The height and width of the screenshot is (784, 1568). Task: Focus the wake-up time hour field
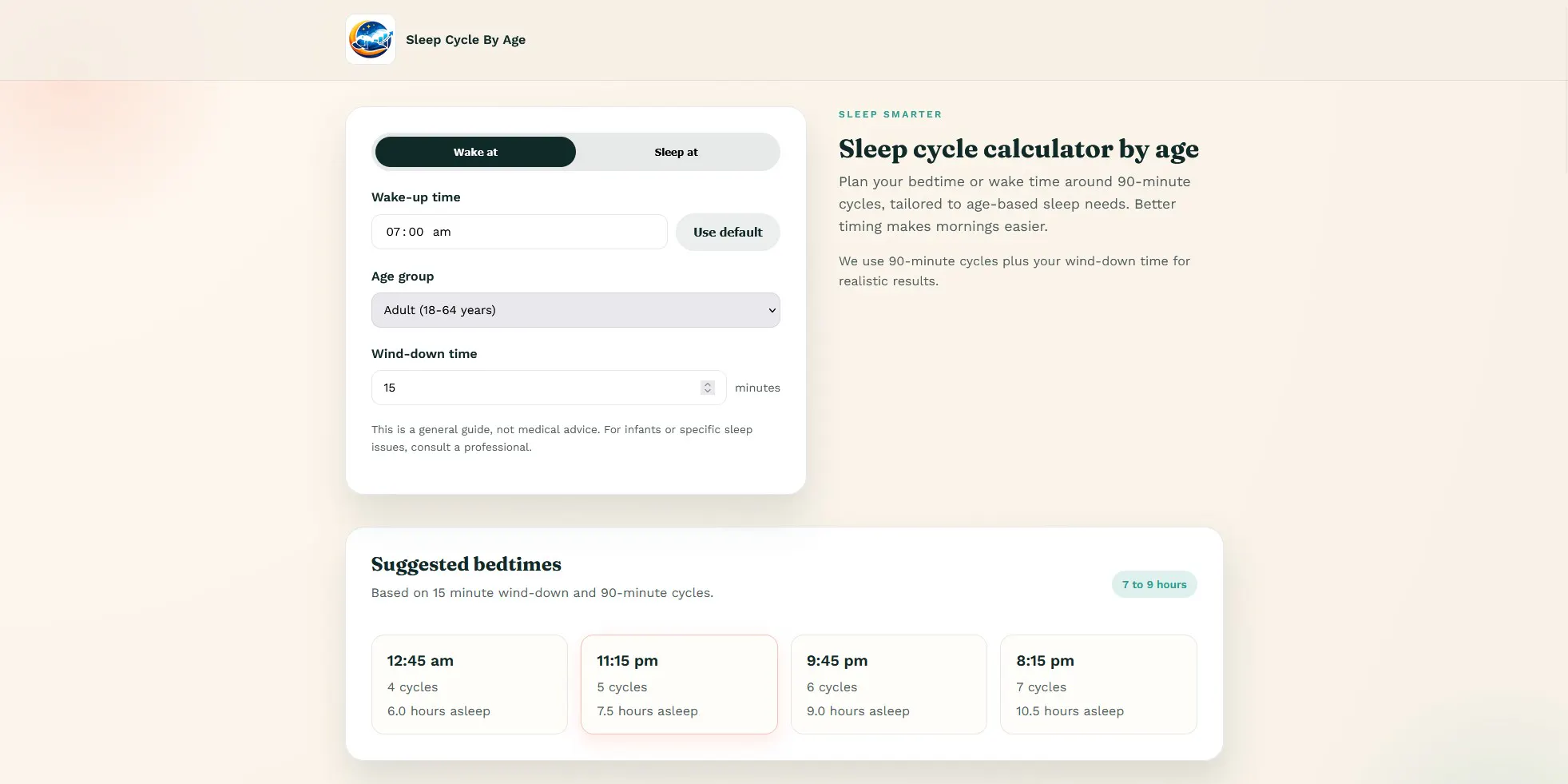[393, 232]
